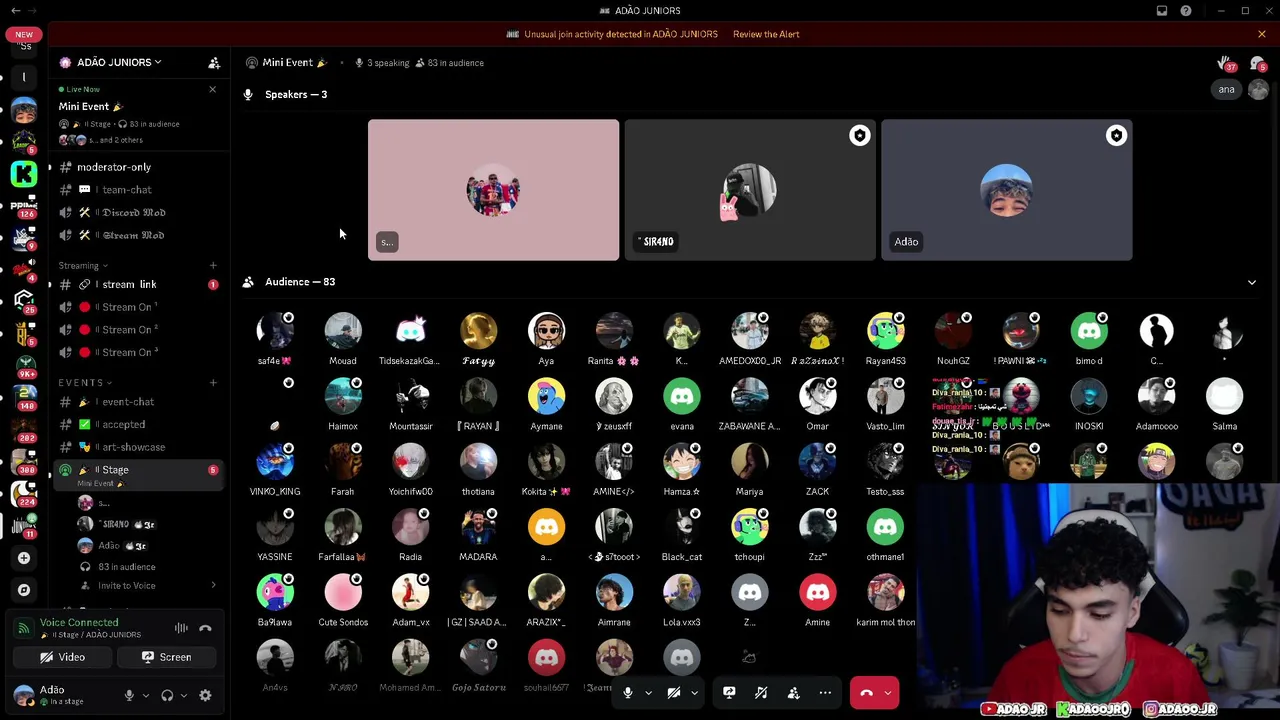Screen dimensions: 1280x720
Task: Open the green K server in the server list
Action: [x=24, y=174]
